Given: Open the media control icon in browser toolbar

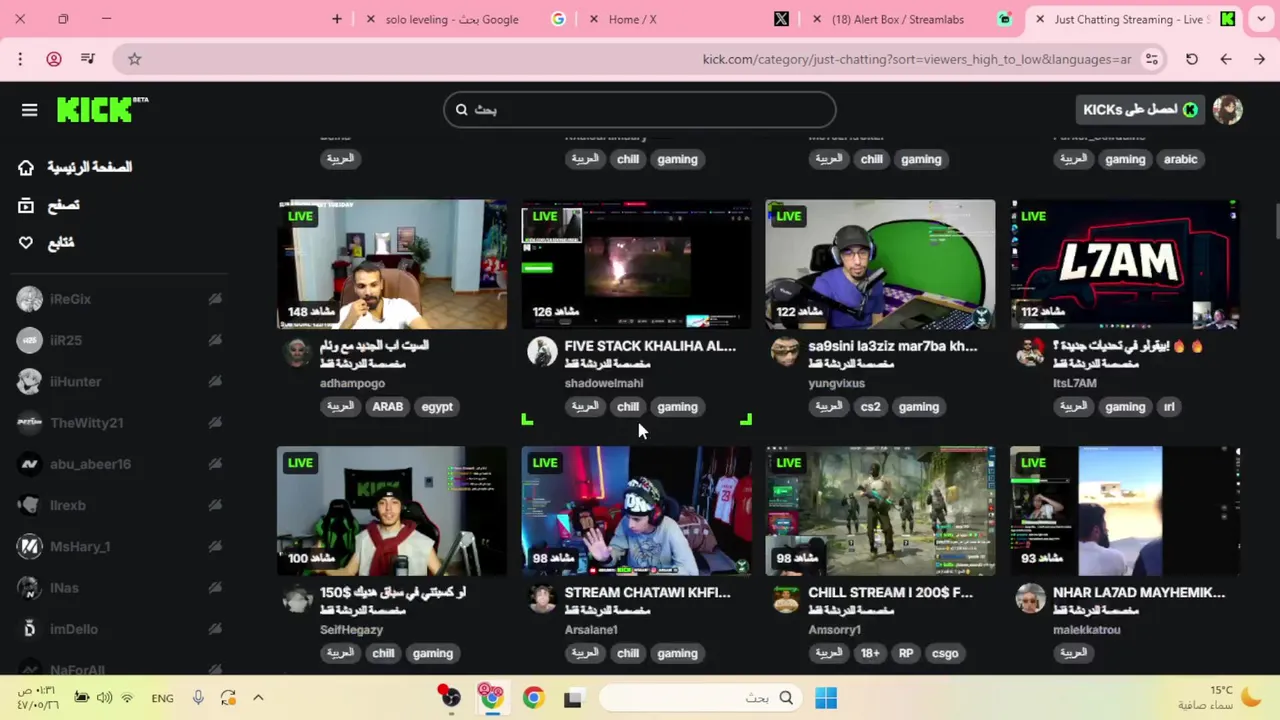Looking at the screenshot, I should click(88, 59).
